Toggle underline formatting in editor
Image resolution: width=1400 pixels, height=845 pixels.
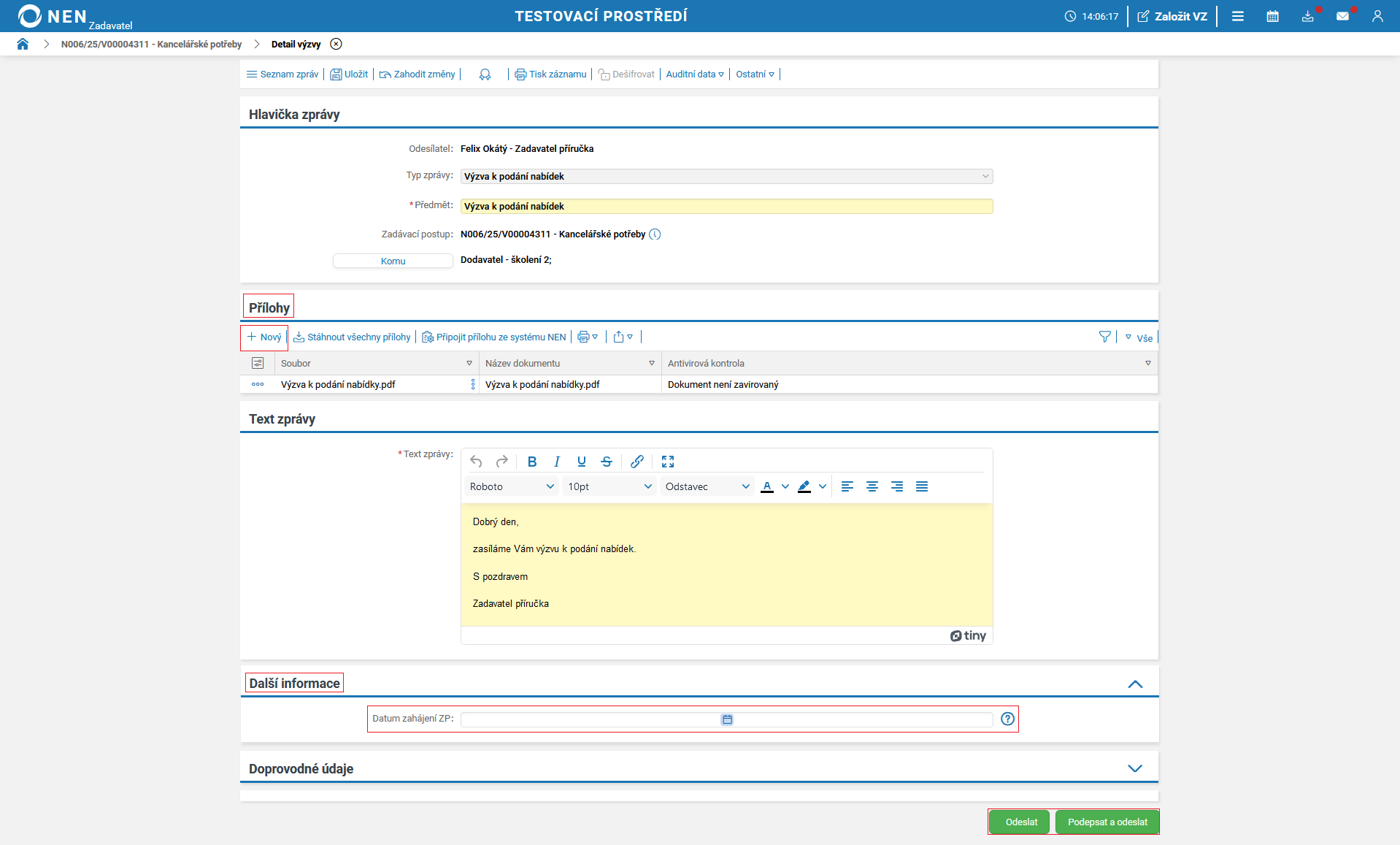(581, 462)
